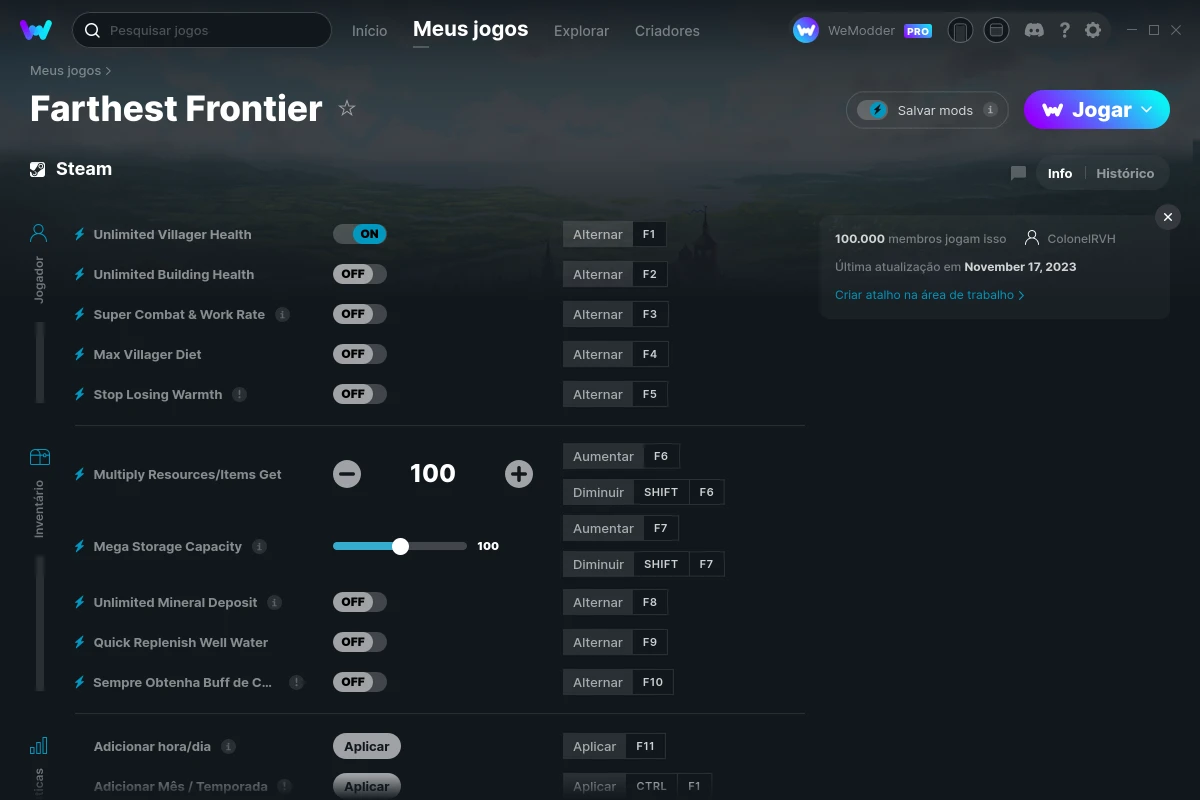Image resolution: width=1200 pixels, height=800 pixels.
Task: Open the Discord icon in the header
Action: tap(1035, 30)
